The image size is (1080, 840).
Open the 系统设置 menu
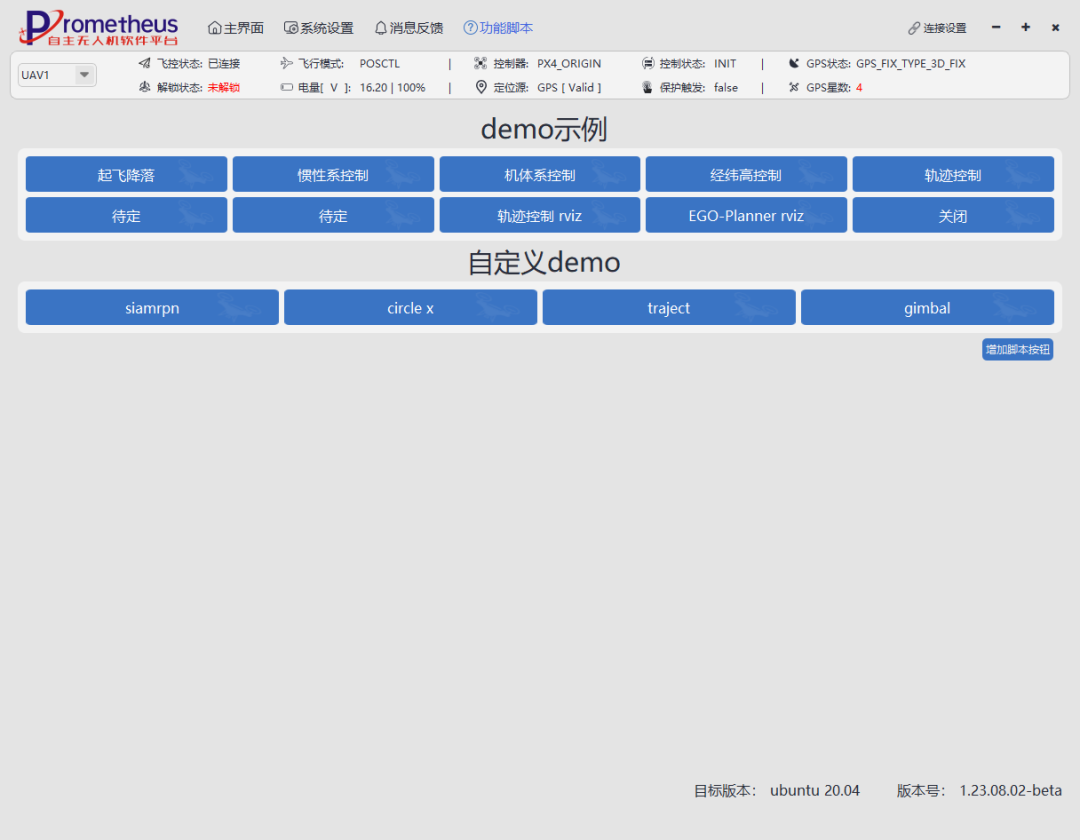pyautogui.click(x=318, y=28)
